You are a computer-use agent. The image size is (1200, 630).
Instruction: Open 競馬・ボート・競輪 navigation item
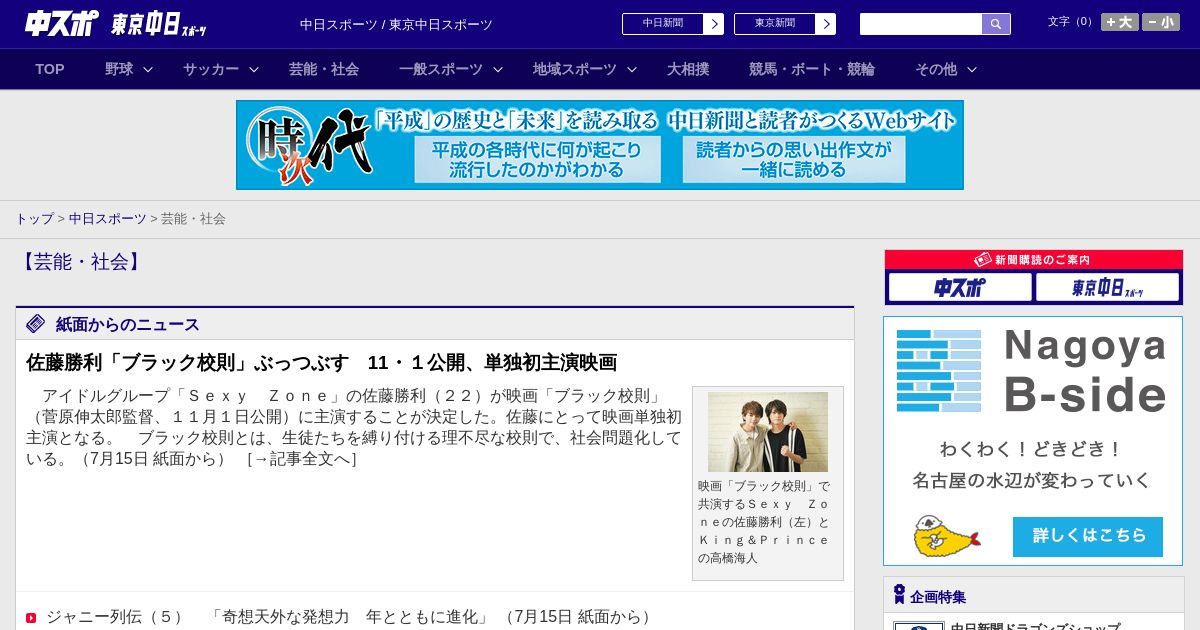812,69
